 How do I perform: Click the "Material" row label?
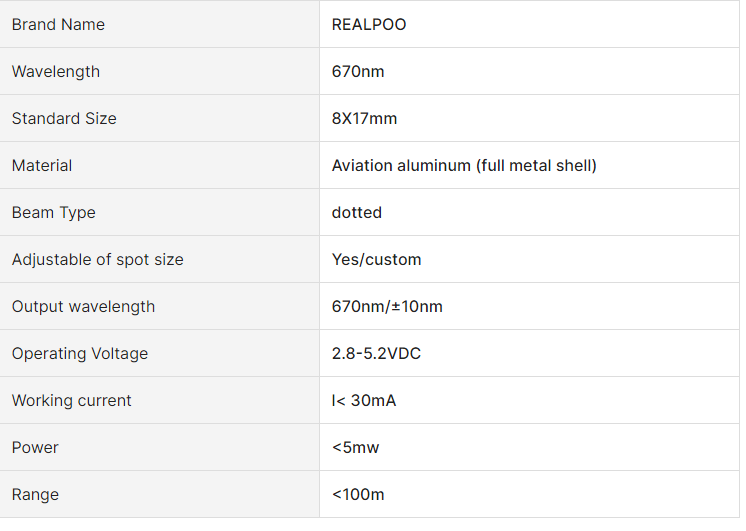(42, 165)
